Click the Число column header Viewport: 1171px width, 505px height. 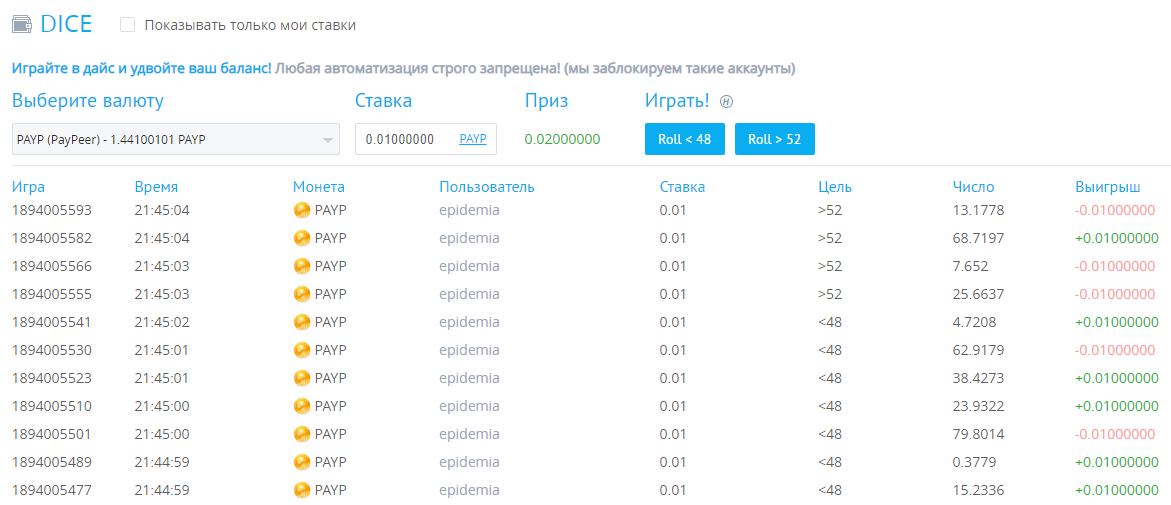973,187
